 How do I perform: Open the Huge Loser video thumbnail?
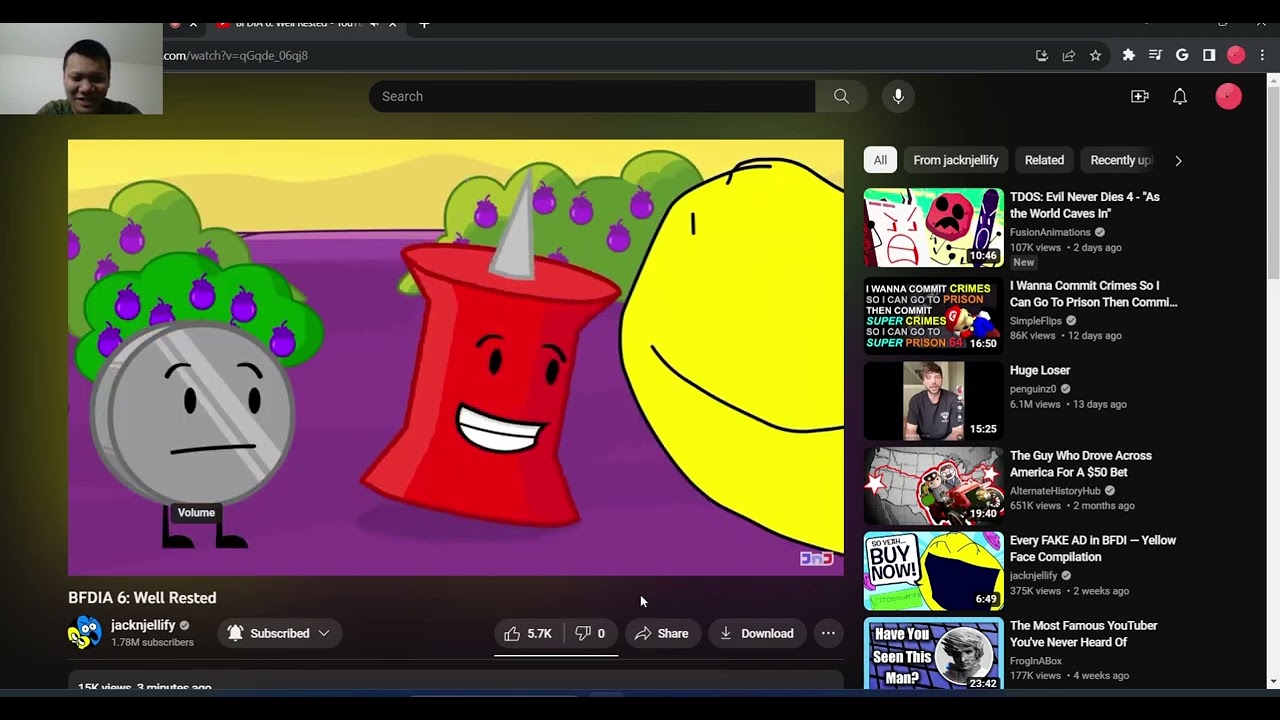pyautogui.click(x=933, y=400)
